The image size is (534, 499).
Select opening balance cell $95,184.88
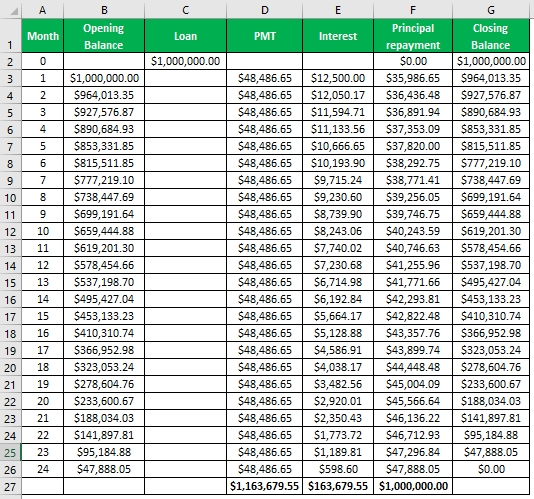click(104, 452)
